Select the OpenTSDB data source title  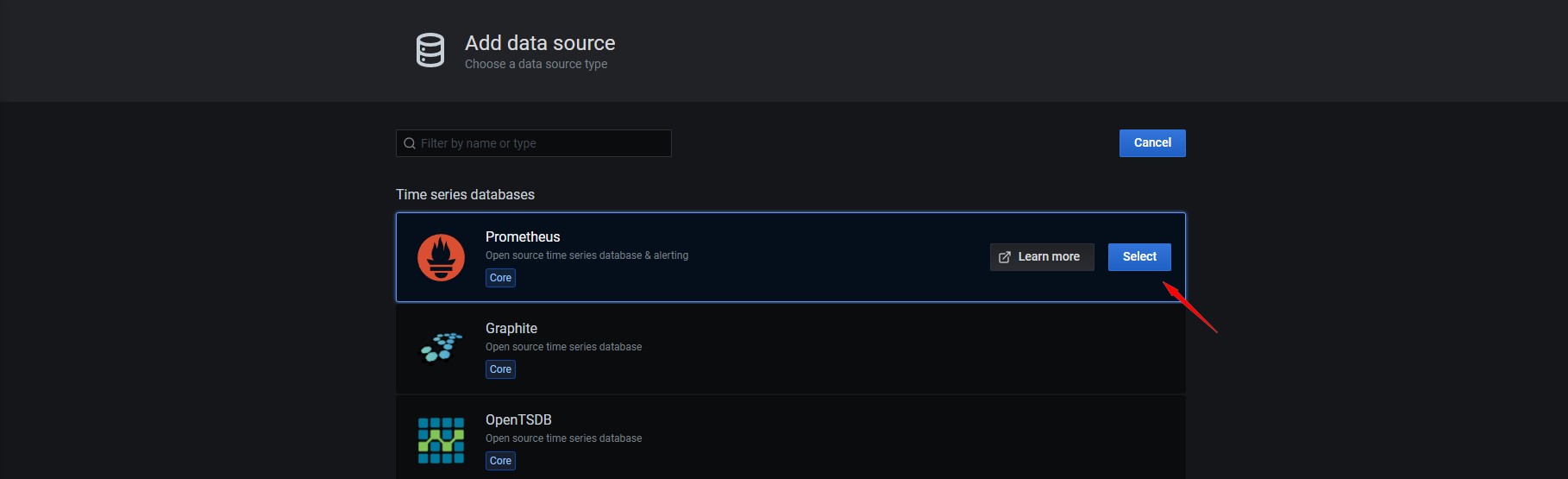518,419
